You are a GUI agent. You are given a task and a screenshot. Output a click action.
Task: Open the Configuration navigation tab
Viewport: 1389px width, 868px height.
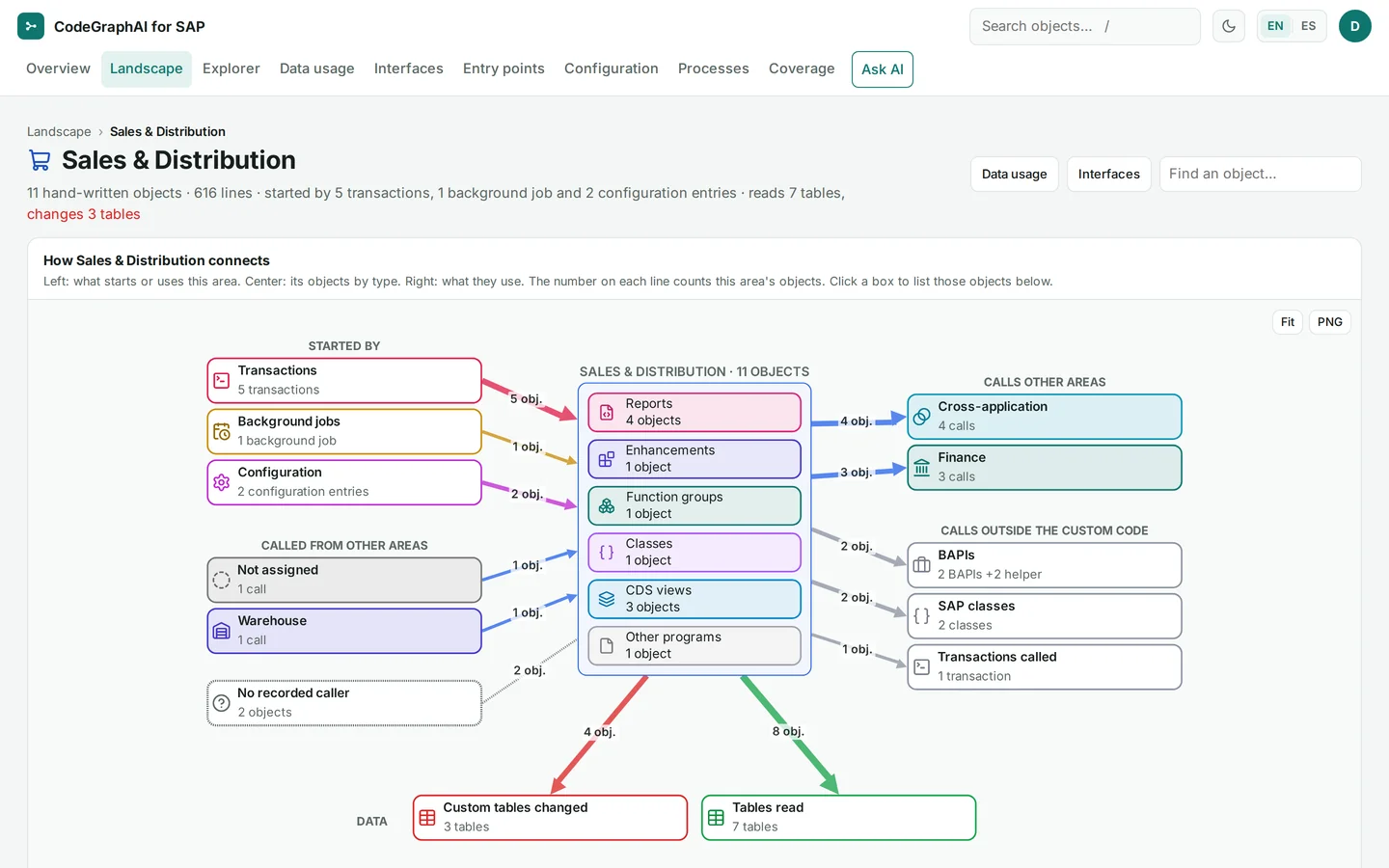[x=612, y=68]
